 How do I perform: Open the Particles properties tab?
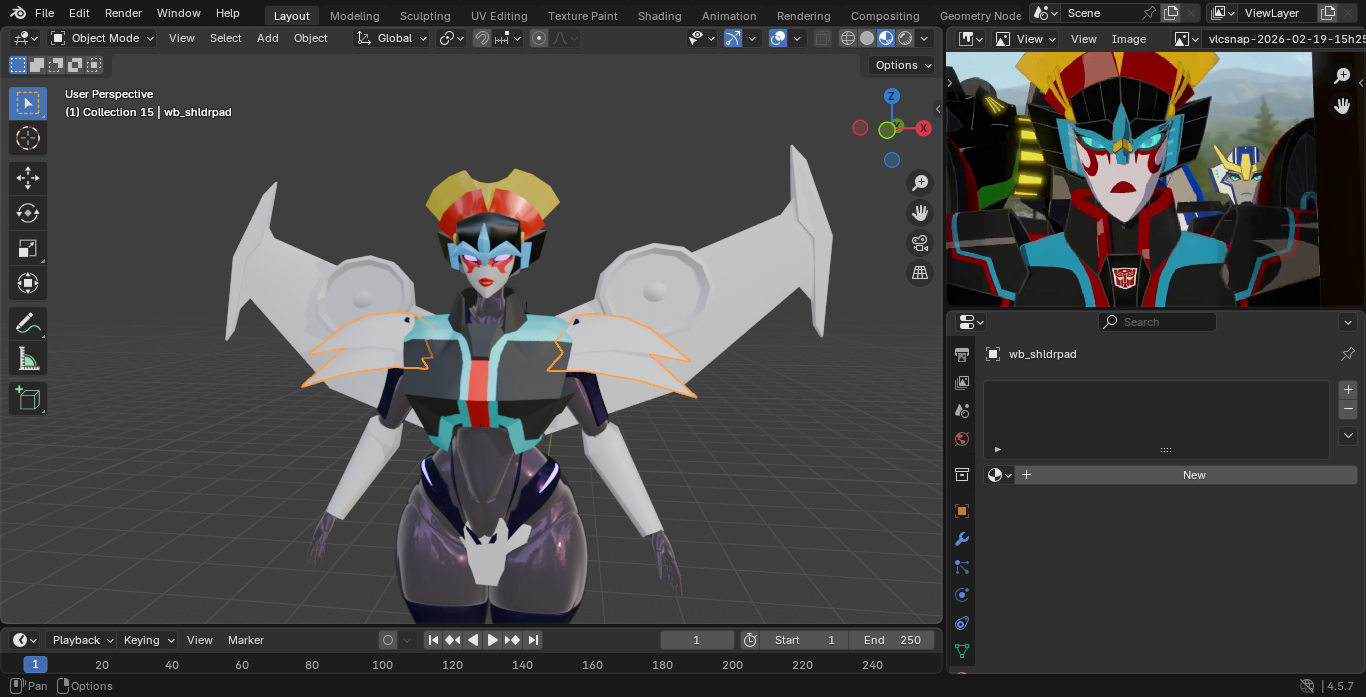(x=962, y=567)
